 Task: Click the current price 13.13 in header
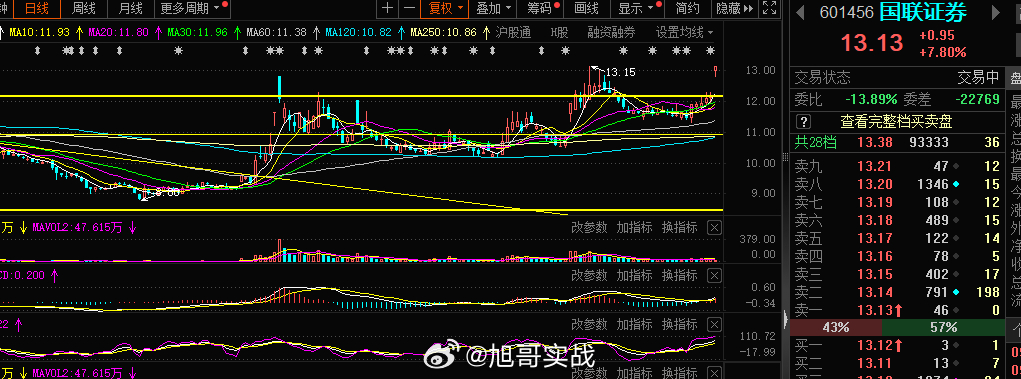pos(872,43)
